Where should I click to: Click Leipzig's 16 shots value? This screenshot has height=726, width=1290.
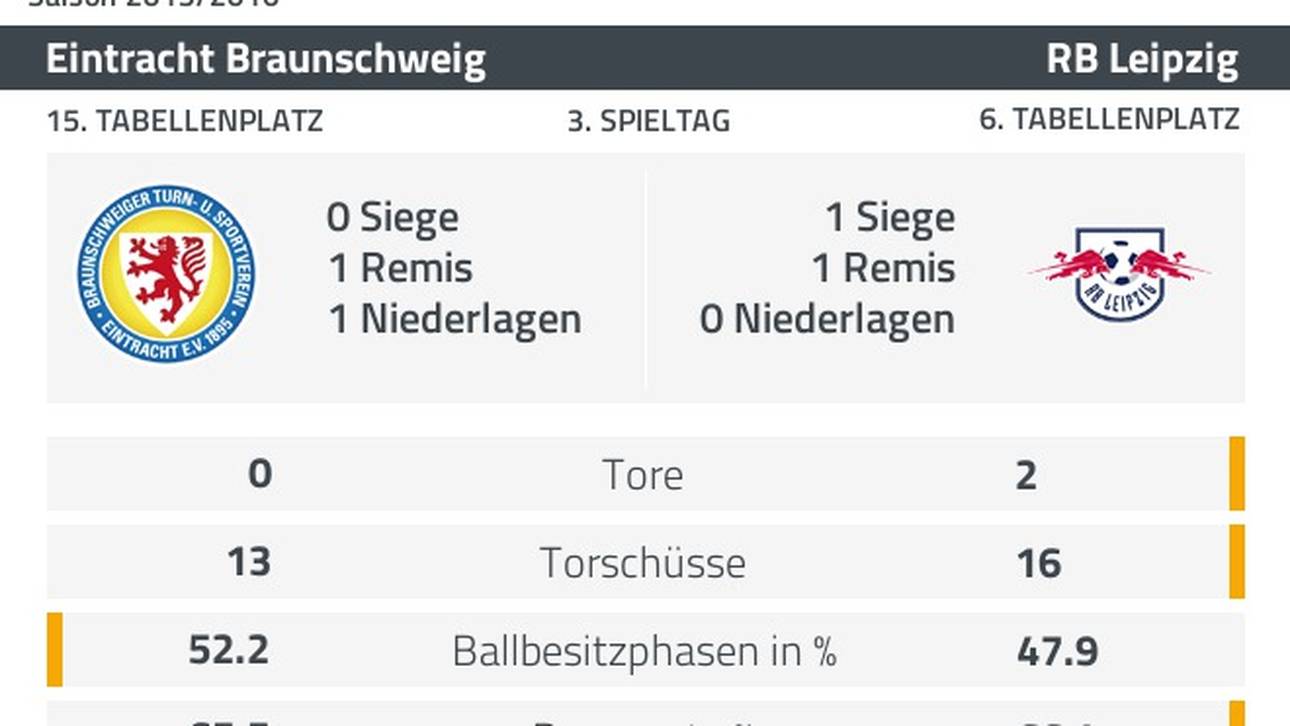pos(1038,563)
